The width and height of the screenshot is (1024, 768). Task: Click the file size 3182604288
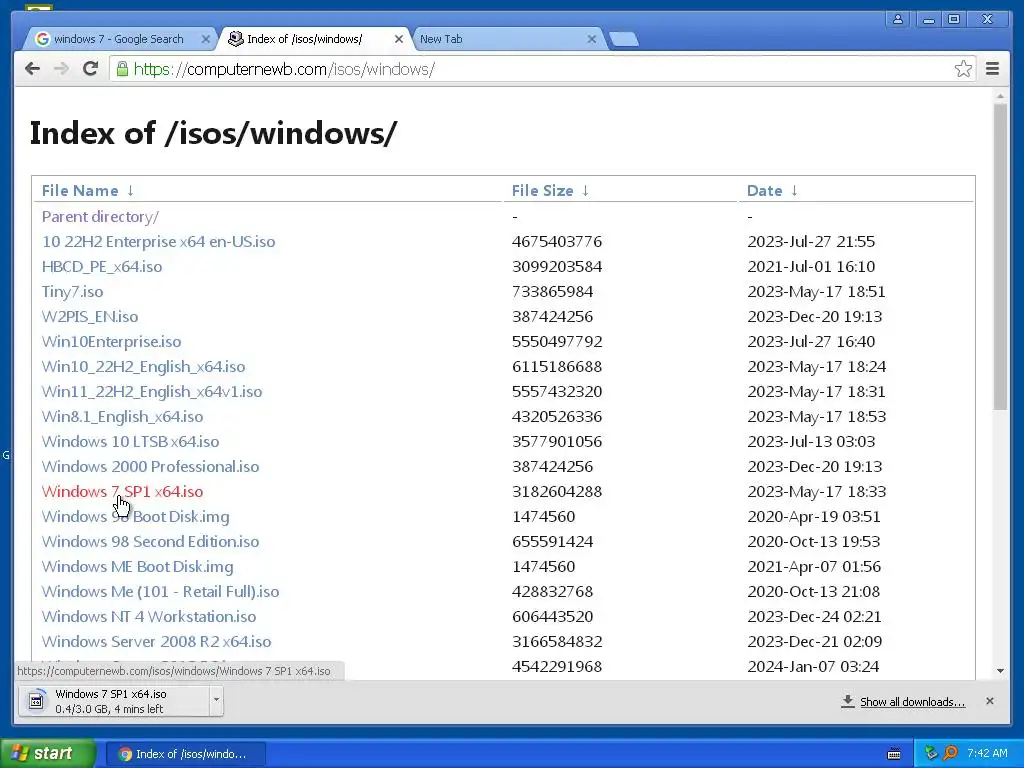coord(556,492)
